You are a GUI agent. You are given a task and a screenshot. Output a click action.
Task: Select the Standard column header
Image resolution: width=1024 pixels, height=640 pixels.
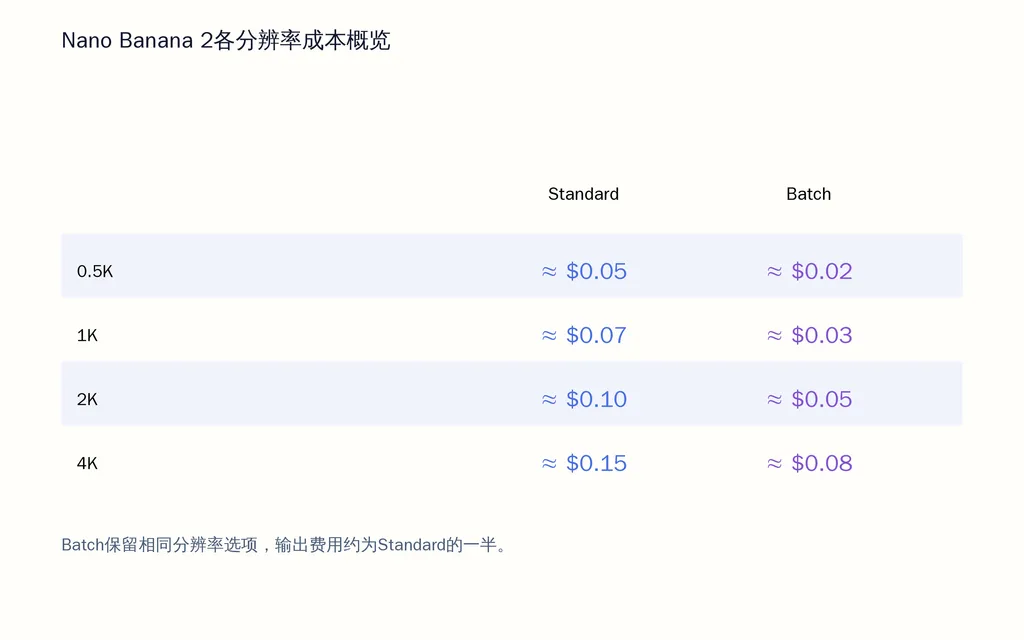click(583, 194)
